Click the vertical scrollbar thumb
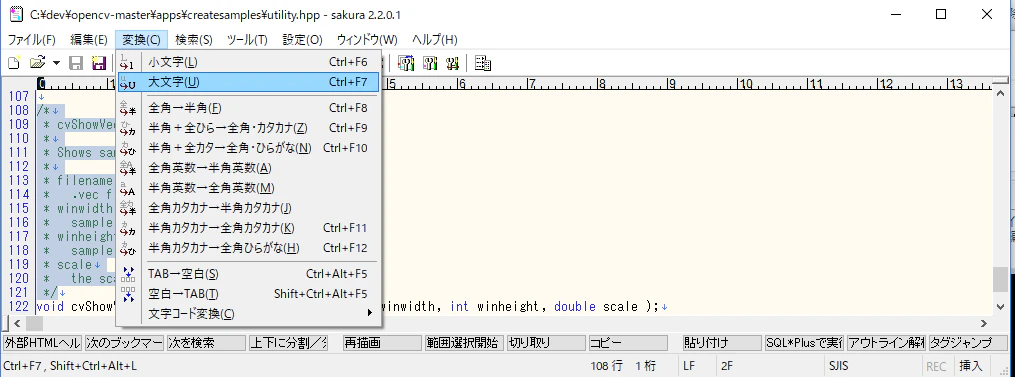 (1001, 279)
